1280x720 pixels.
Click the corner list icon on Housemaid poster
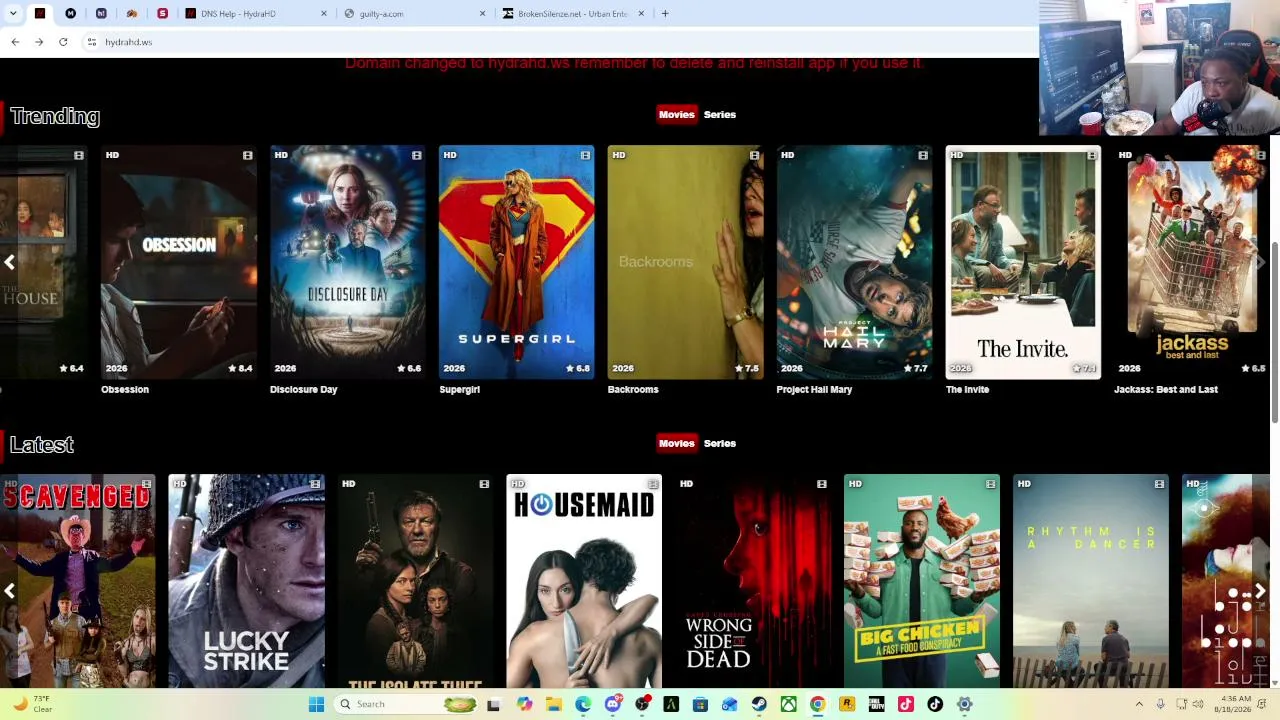pos(653,484)
